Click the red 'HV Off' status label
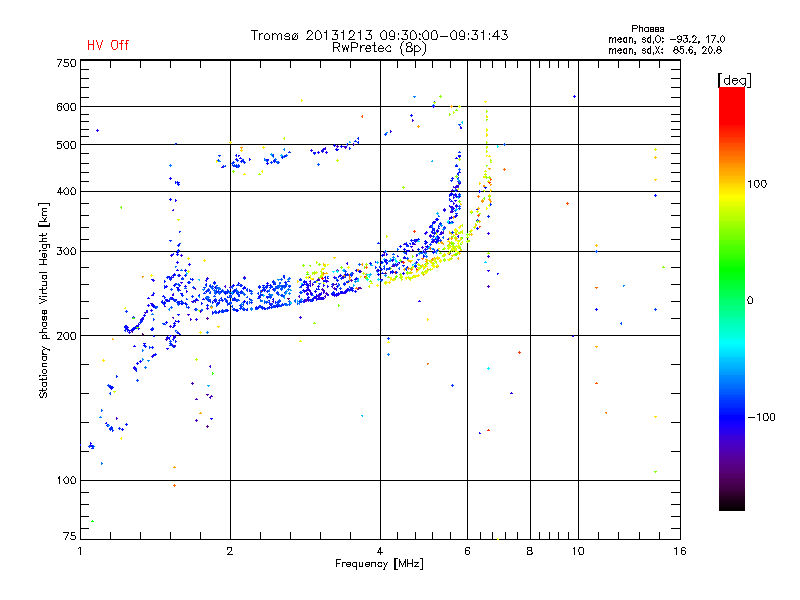Screen dimensions: 800x600 108,45
